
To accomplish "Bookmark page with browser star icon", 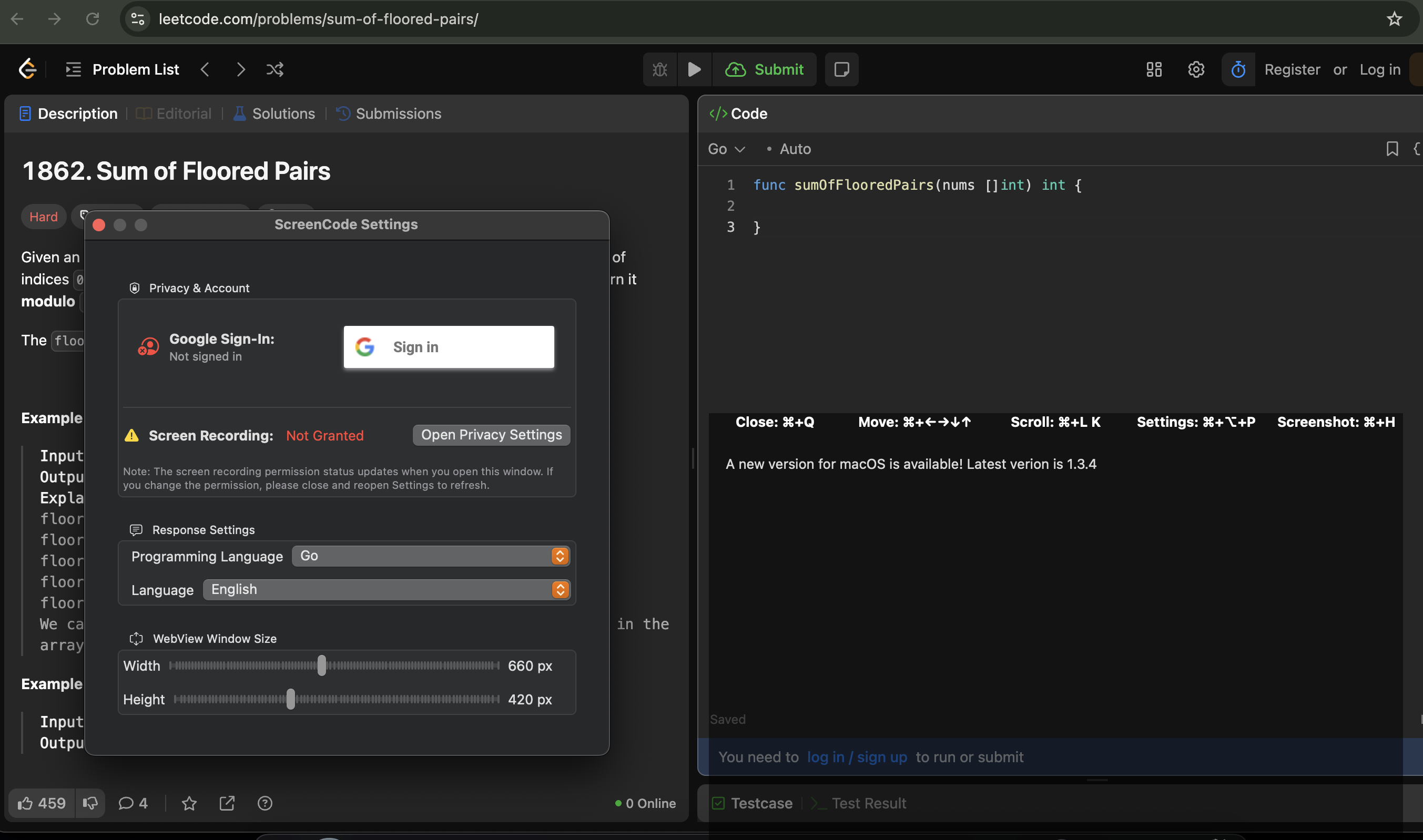I will click(1394, 19).
